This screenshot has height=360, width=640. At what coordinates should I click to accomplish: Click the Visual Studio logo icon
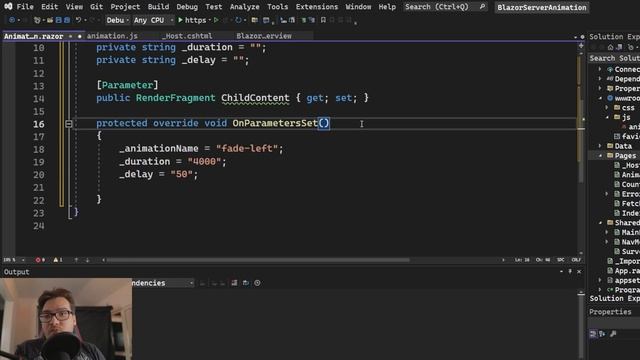[8, 7]
